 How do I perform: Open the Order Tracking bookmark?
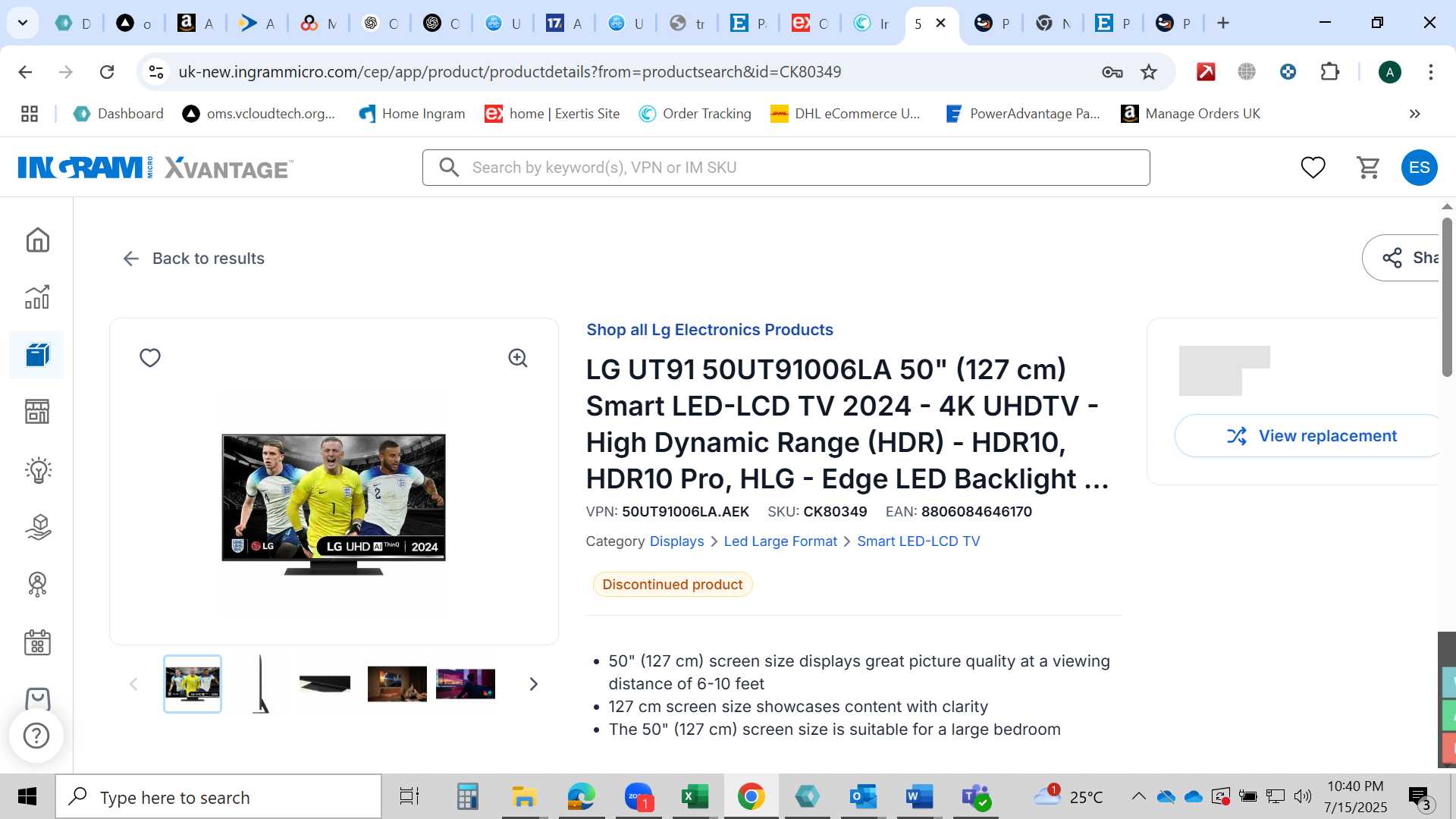(695, 114)
